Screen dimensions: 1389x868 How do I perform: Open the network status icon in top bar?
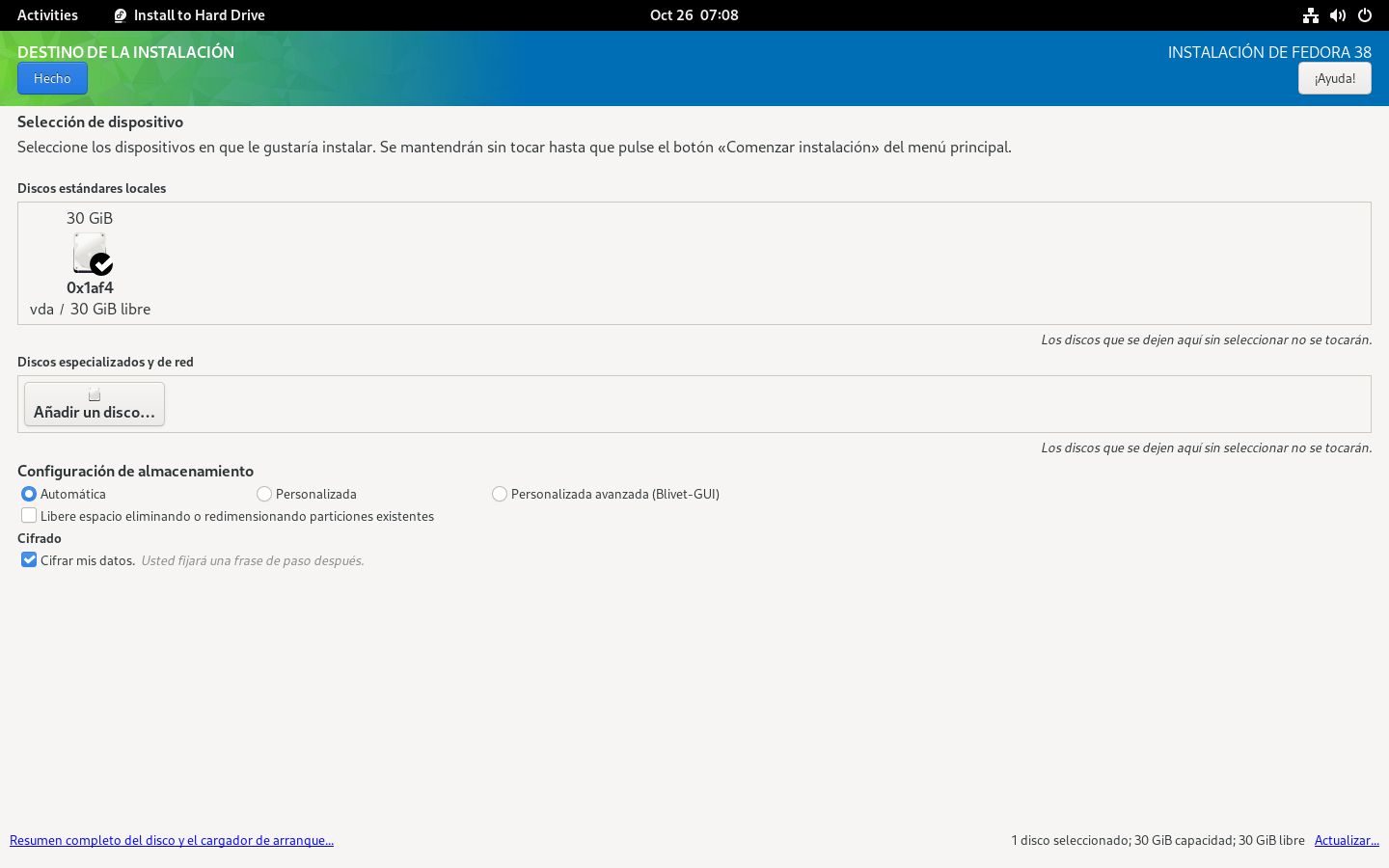1310,15
